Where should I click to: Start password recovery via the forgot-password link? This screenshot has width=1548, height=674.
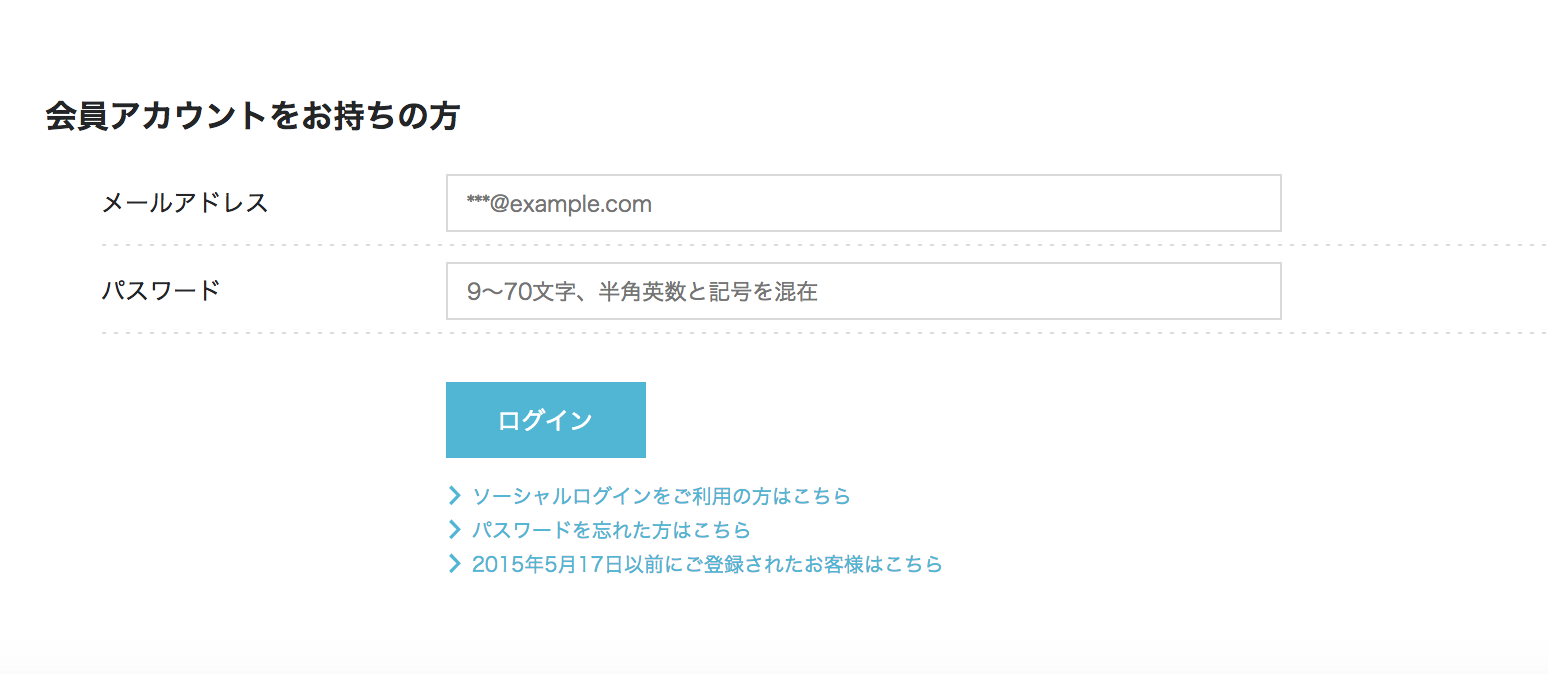pos(611,530)
